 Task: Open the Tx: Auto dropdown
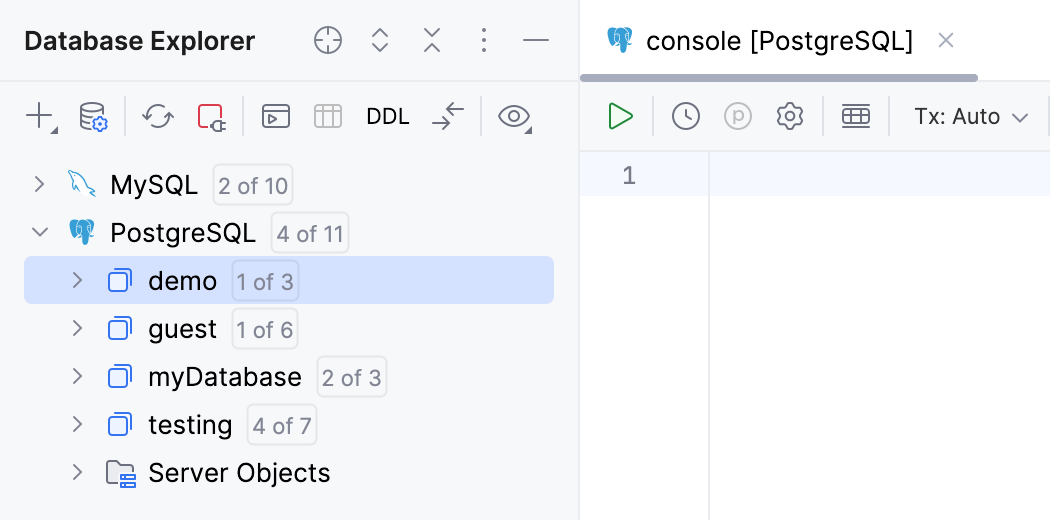point(971,116)
